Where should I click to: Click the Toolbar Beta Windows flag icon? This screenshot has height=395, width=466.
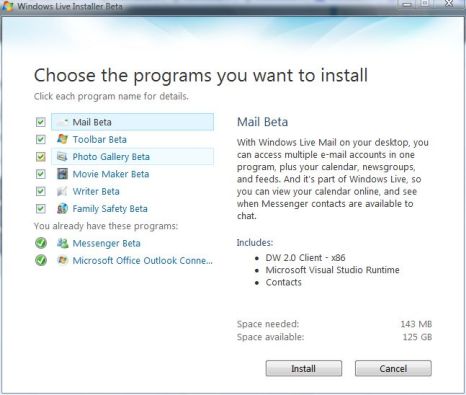click(x=62, y=139)
